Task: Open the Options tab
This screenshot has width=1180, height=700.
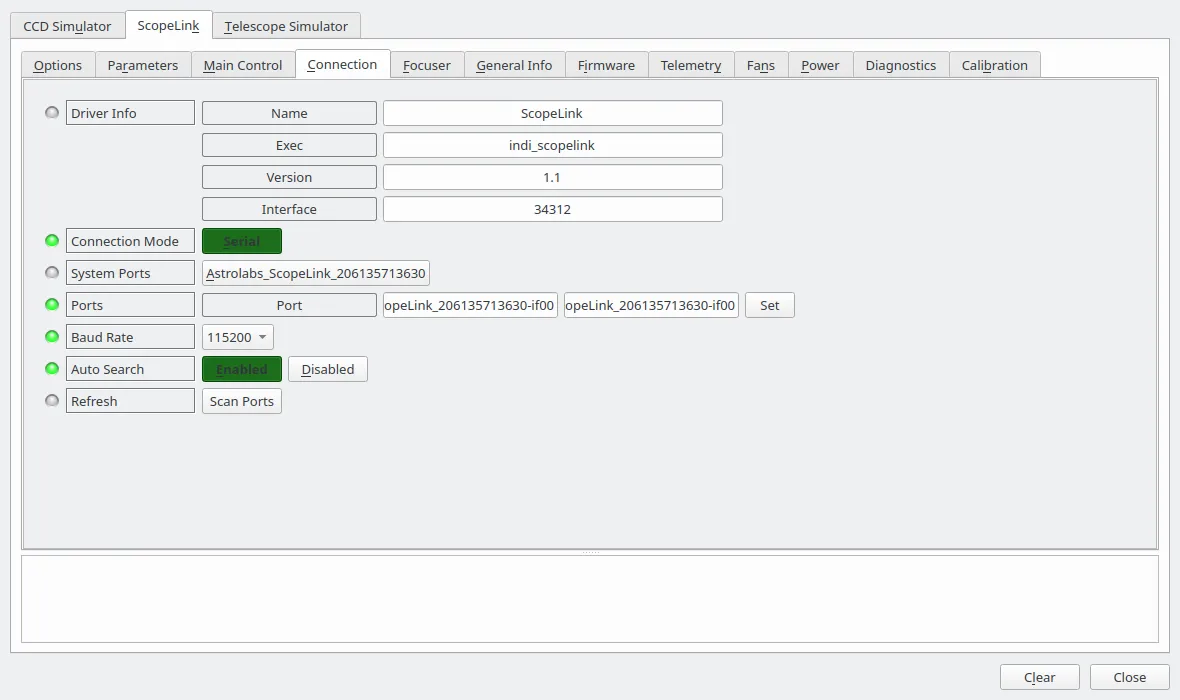Action: pos(57,65)
